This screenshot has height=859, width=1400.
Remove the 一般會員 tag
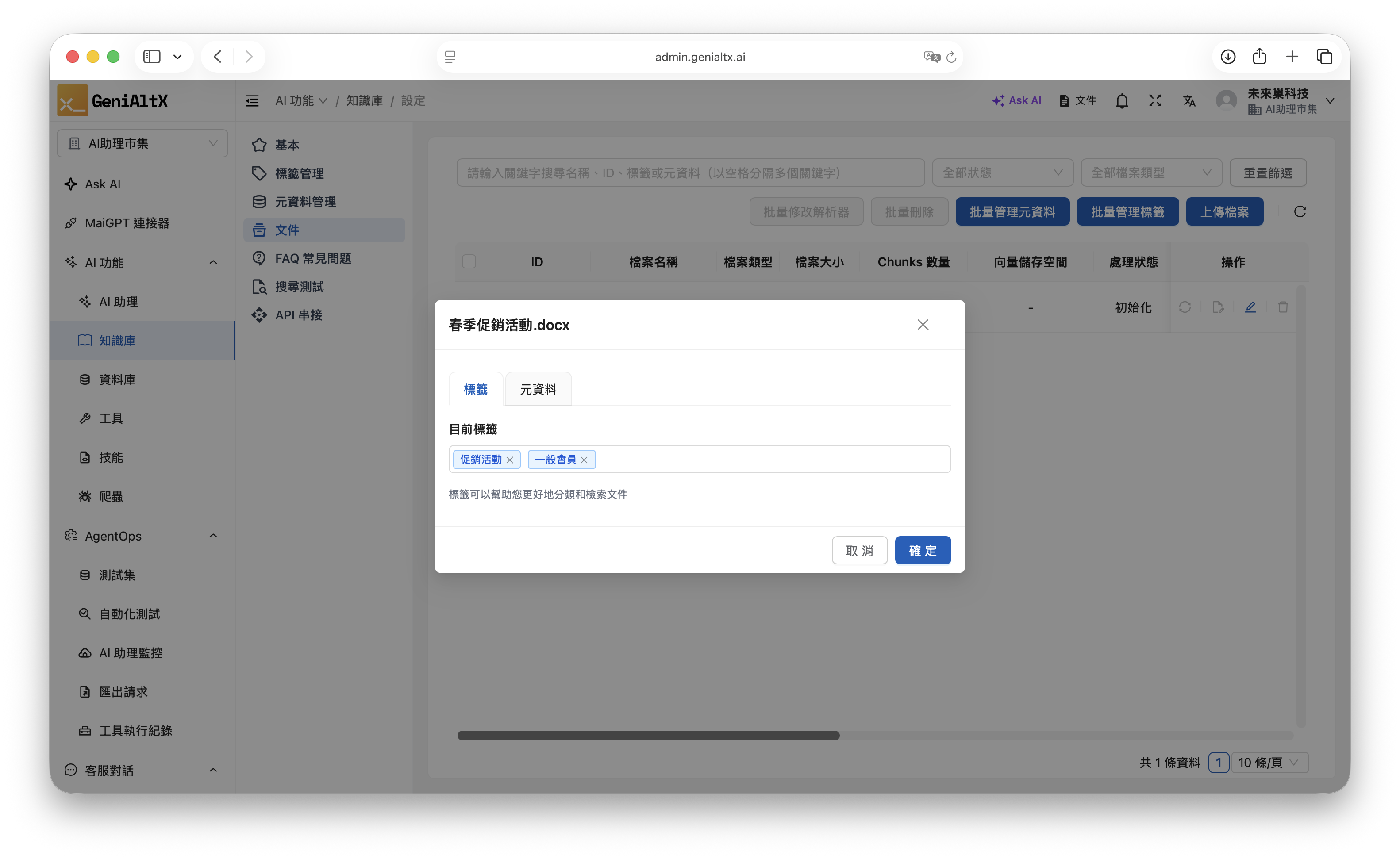click(584, 460)
